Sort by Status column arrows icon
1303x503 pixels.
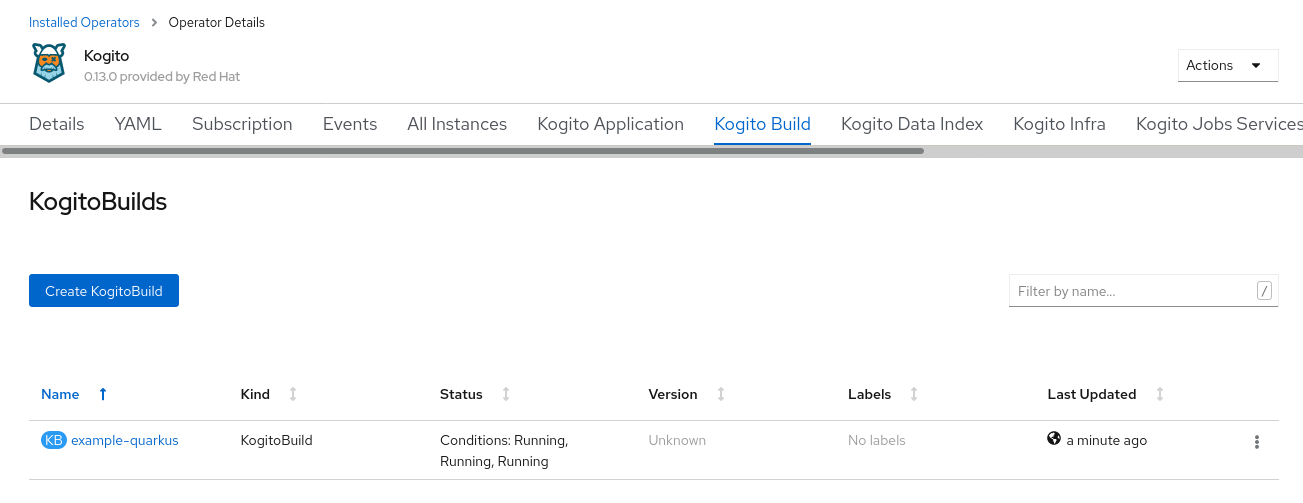(x=506, y=394)
